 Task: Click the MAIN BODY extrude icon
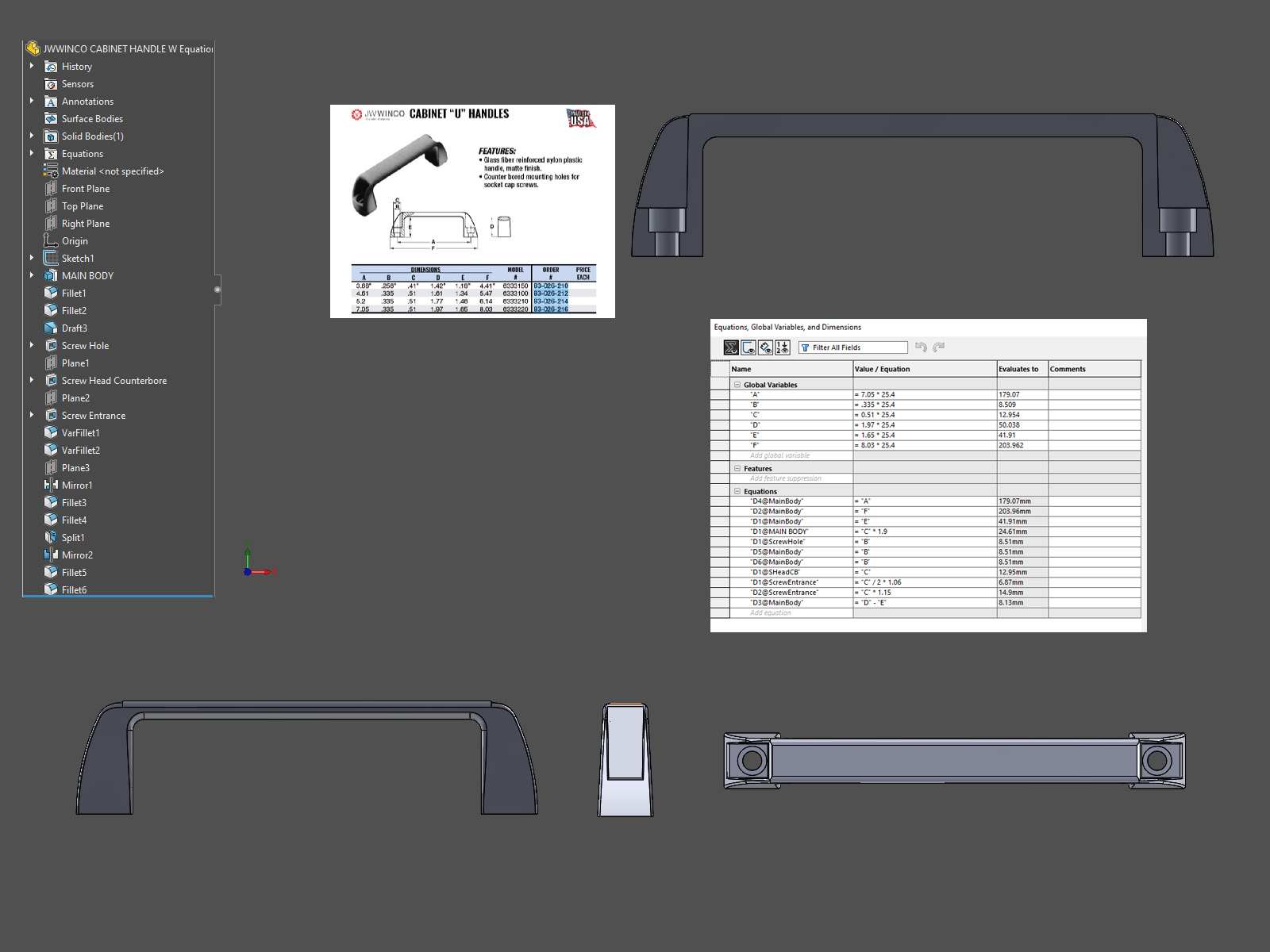(x=51, y=276)
